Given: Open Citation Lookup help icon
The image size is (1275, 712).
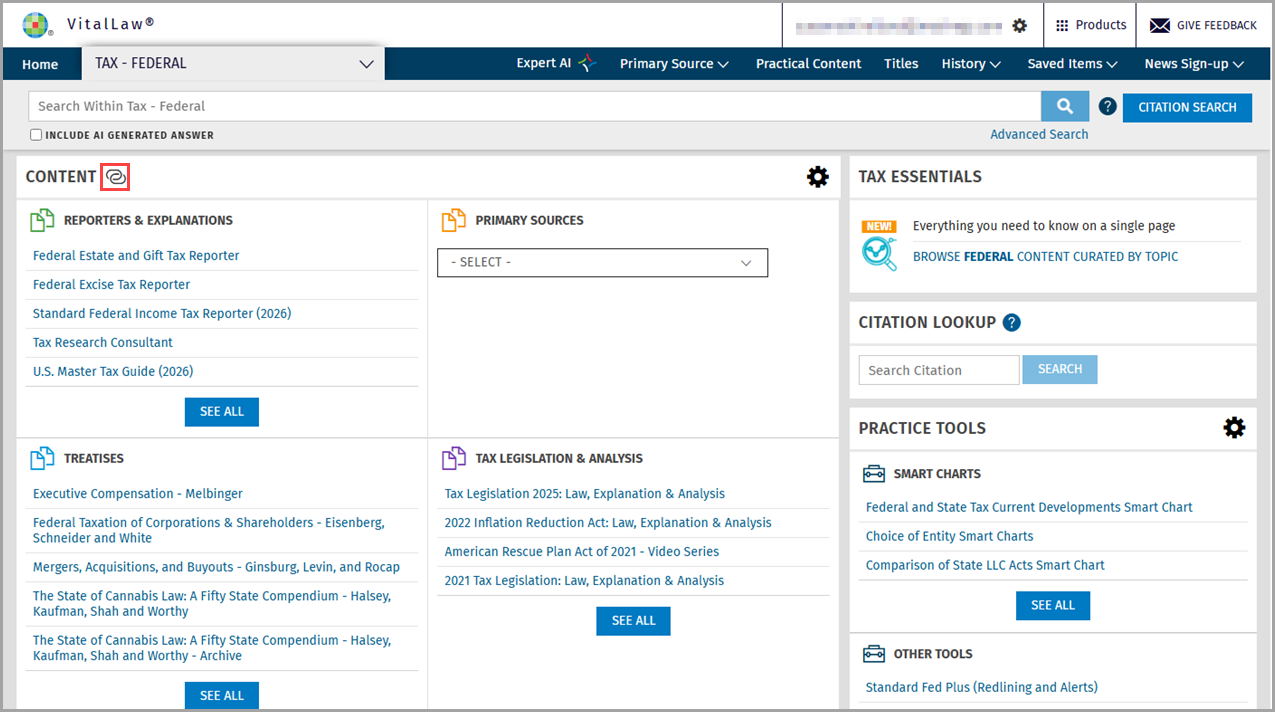Looking at the screenshot, I should click(x=1012, y=322).
